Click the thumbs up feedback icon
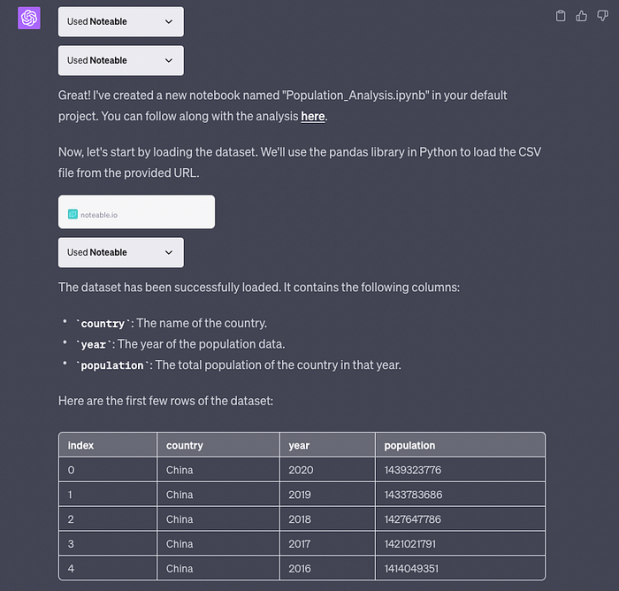619x591 pixels. click(581, 16)
